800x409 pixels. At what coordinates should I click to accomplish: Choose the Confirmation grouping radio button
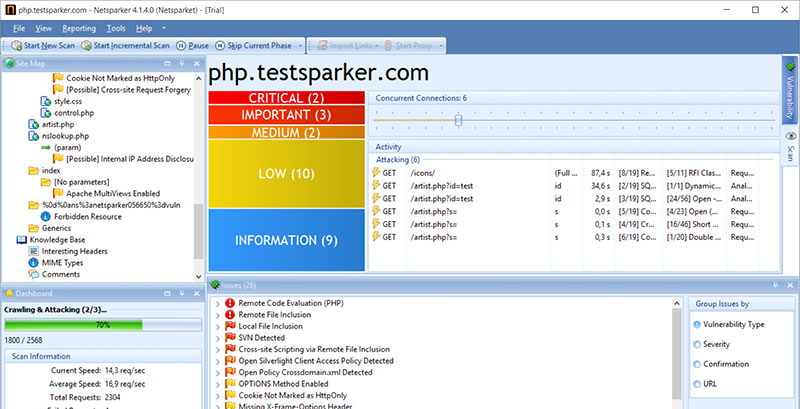click(697, 363)
